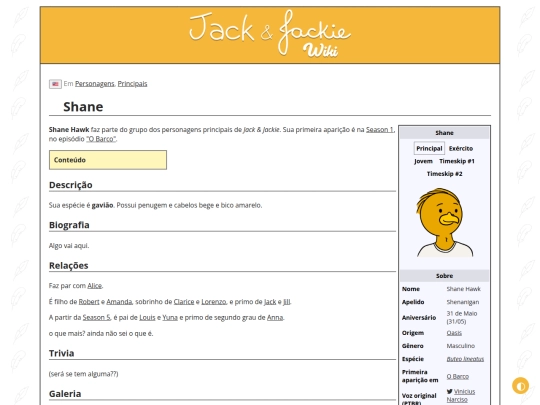Open Alice's character page
The width and height of the screenshot is (540, 405).
94,285
